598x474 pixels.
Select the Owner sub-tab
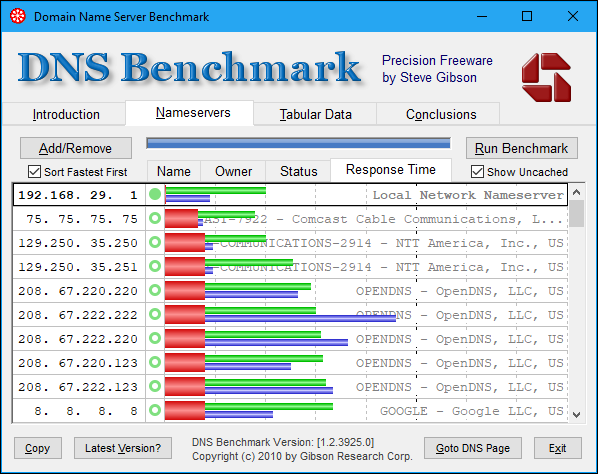233,171
